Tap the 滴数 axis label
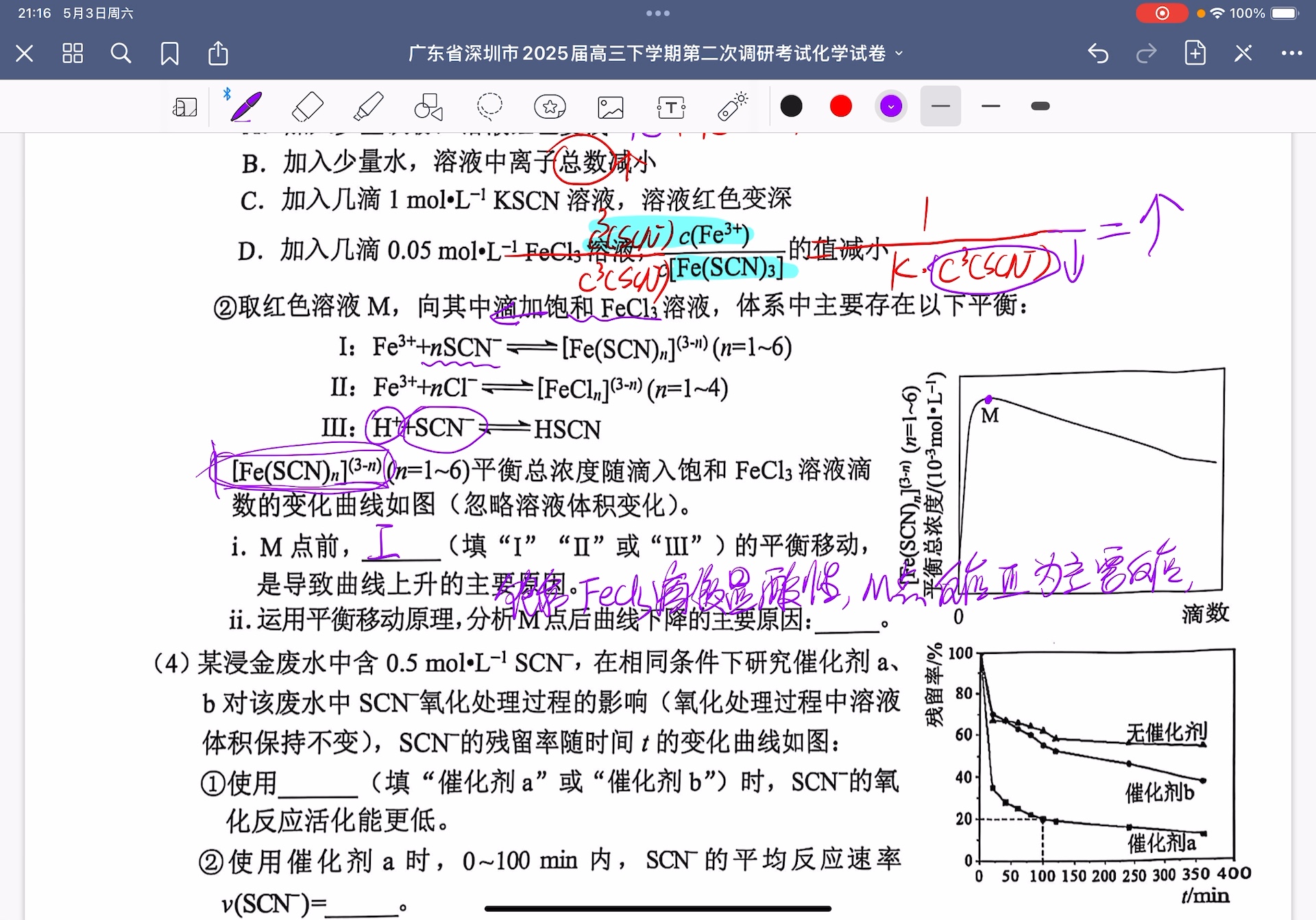 tap(1205, 614)
